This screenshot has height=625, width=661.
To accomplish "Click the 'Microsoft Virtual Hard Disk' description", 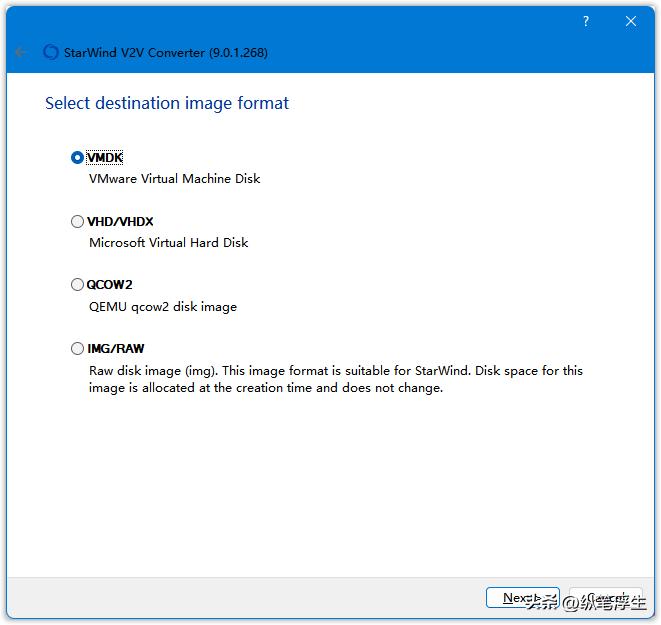I will (x=169, y=243).
